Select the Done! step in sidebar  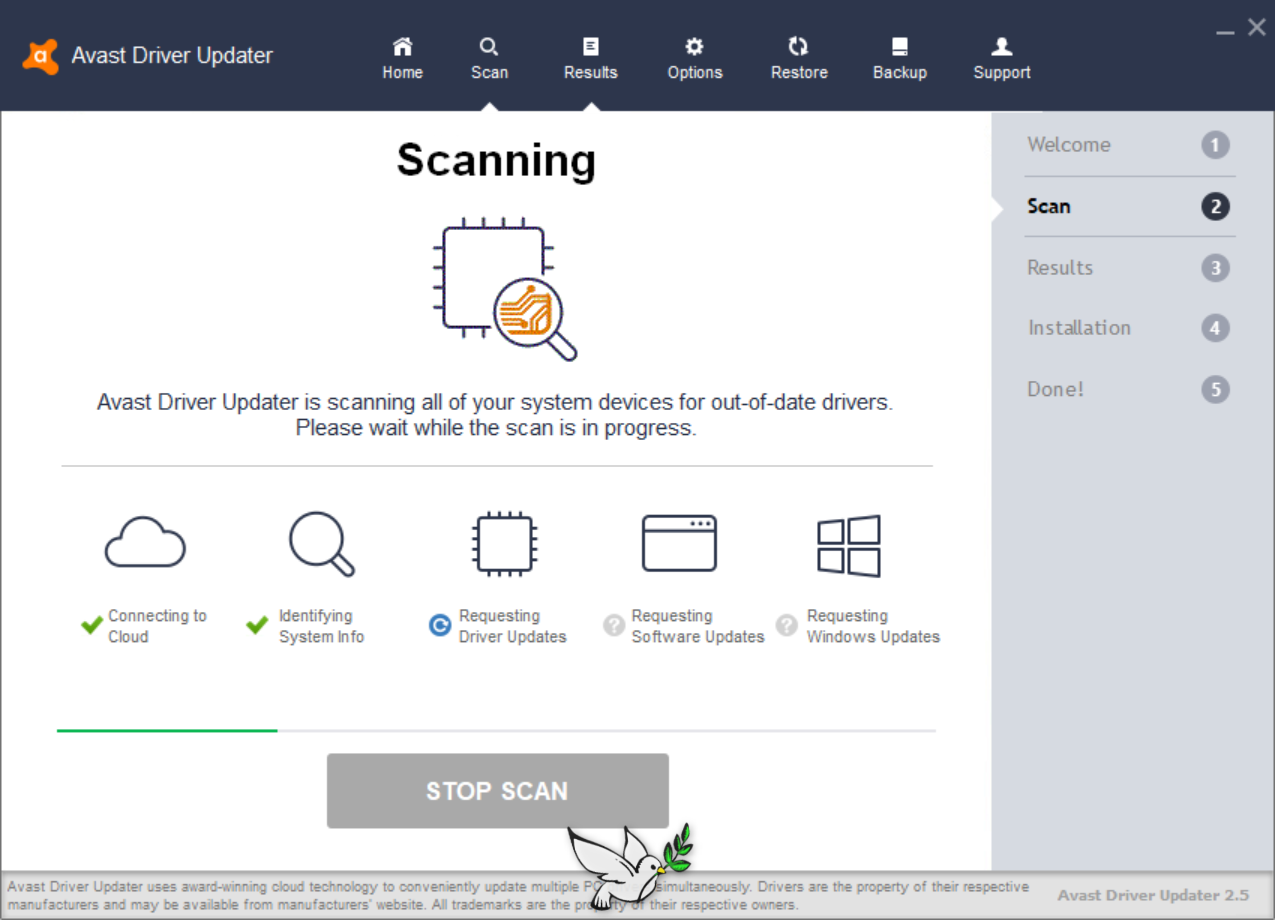tap(1129, 389)
